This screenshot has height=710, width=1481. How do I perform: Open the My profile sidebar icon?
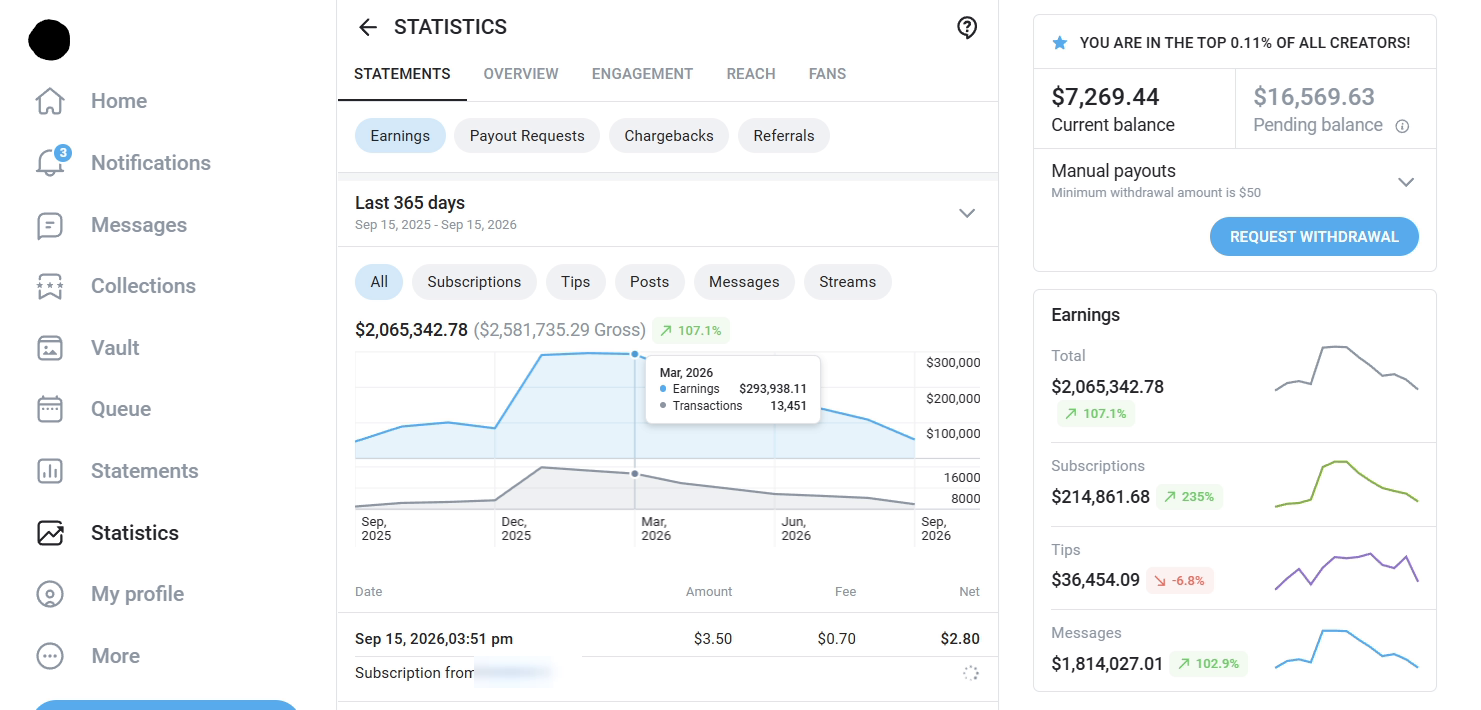pyautogui.click(x=50, y=594)
